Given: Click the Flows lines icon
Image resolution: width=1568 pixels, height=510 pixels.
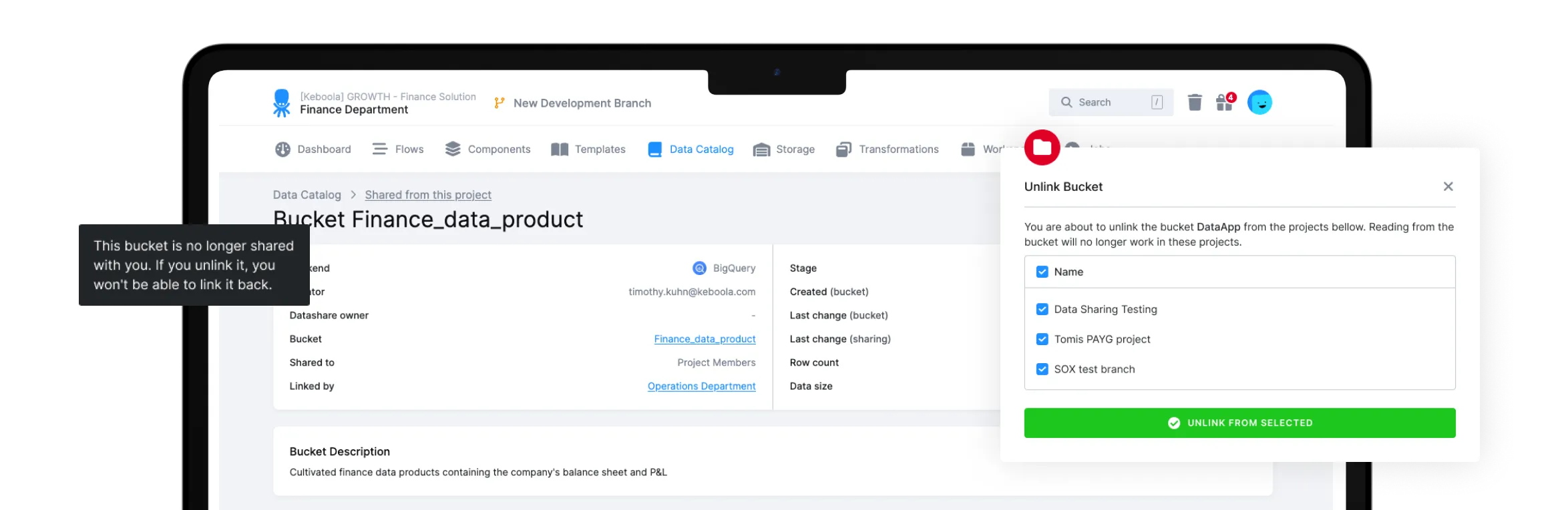Looking at the screenshot, I should click(379, 149).
